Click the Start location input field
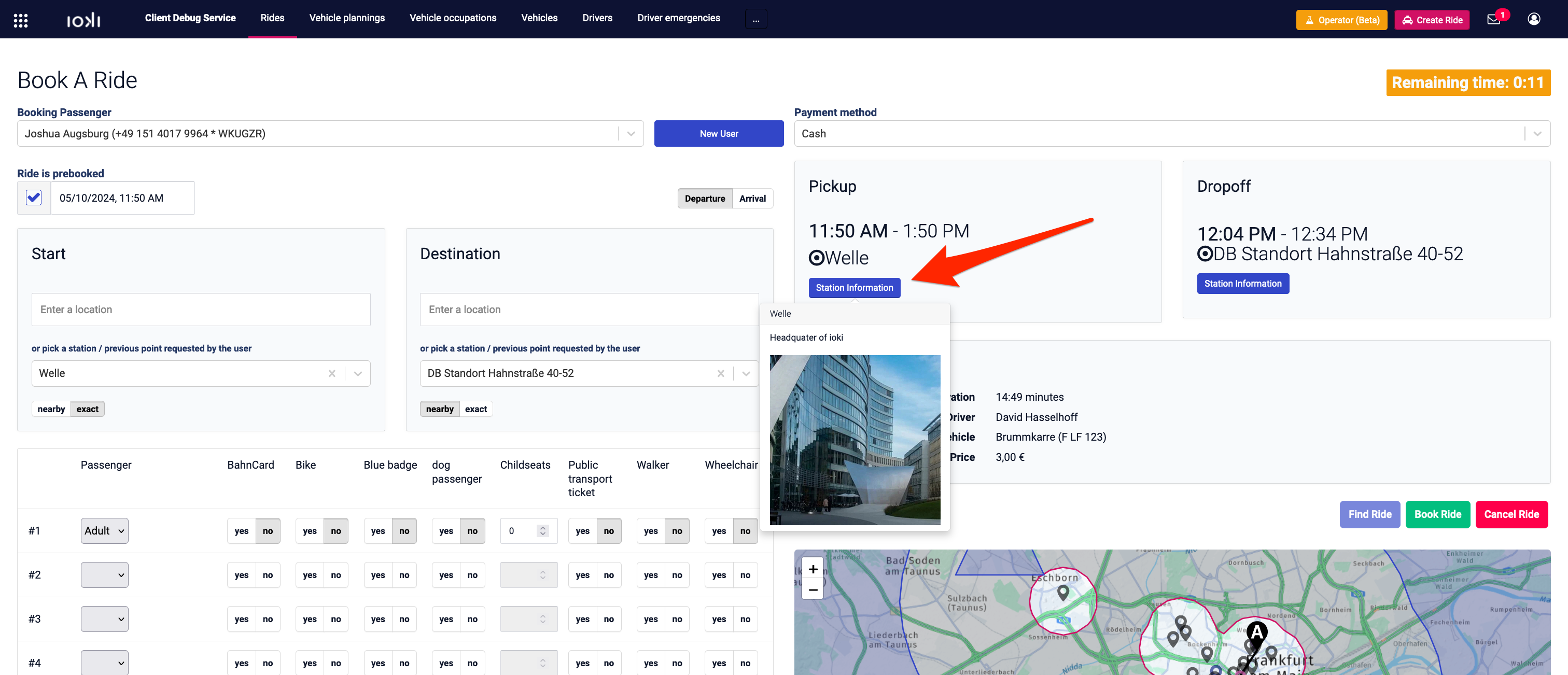The width and height of the screenshot is (1568, 675). (201, 310)
